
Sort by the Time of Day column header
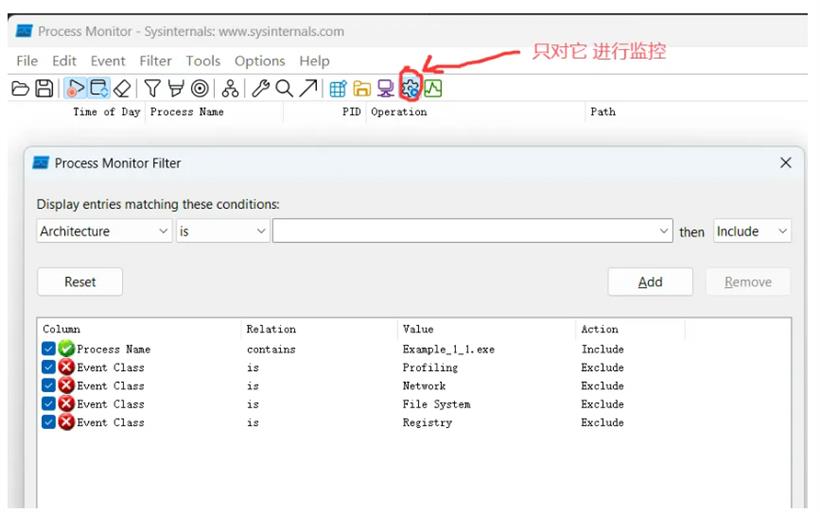click(107, 112)
